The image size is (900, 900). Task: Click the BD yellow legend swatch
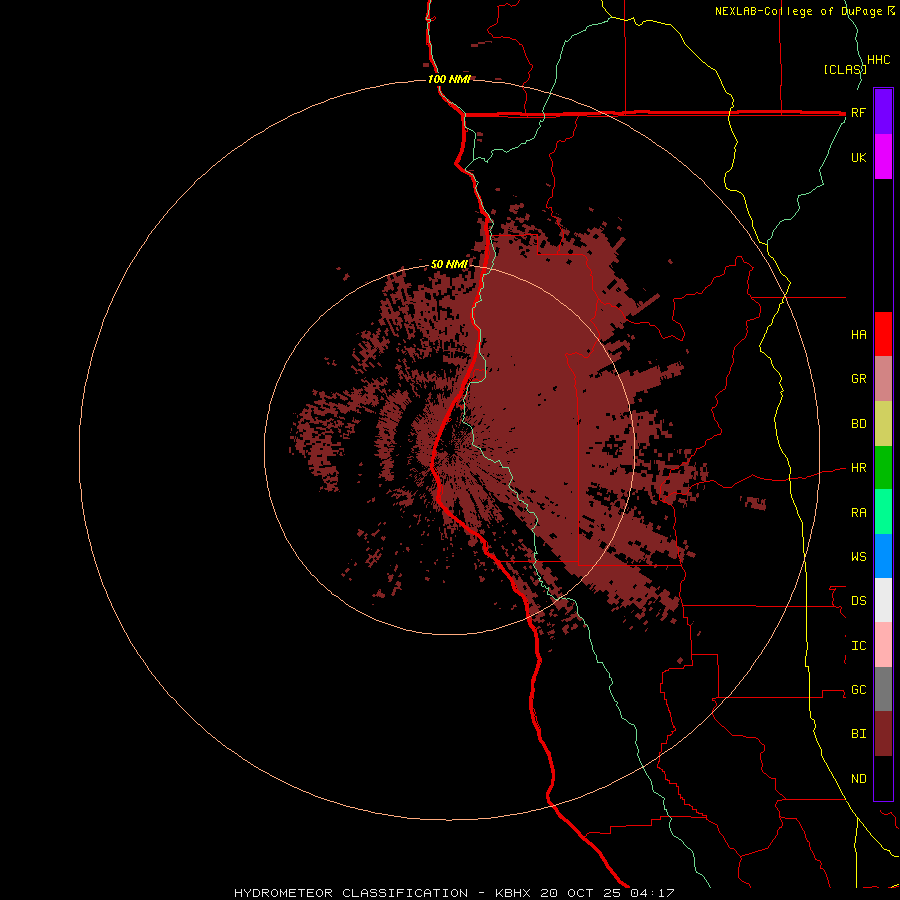[883, 424]
